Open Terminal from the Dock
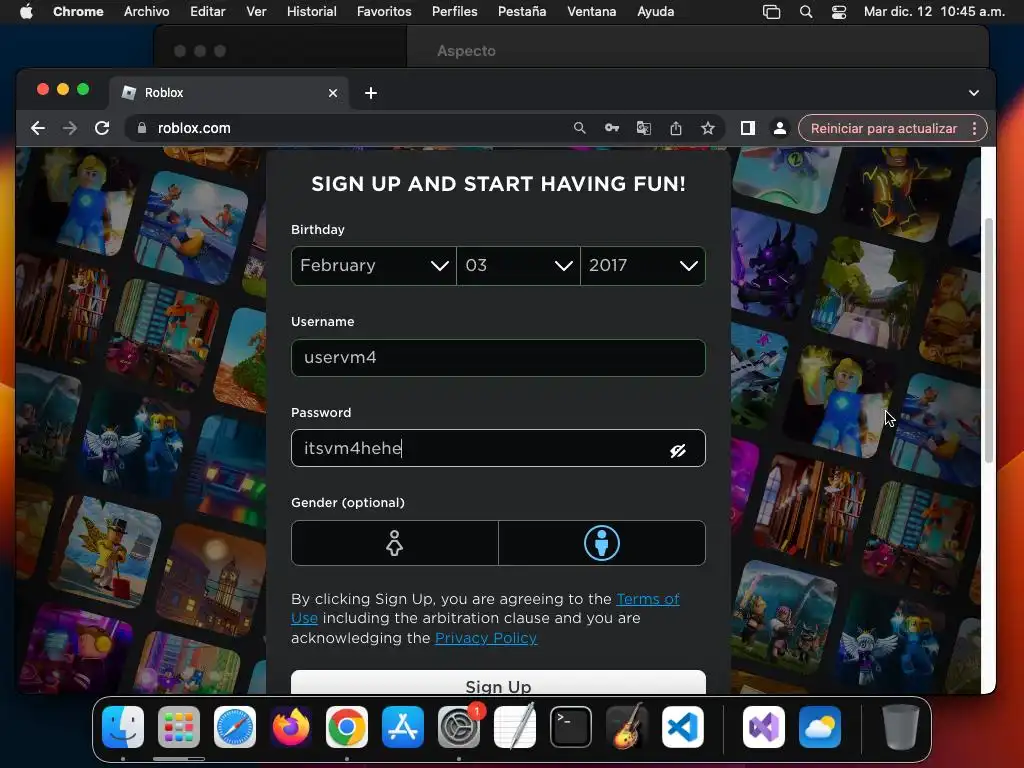The height and width of the screenshot is (768, 1024). click(x=571, y=727)
